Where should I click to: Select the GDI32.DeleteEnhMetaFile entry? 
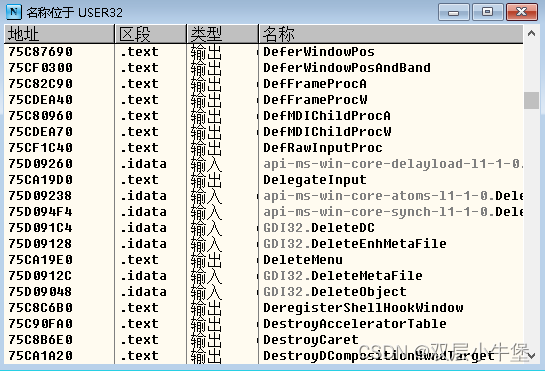point(355,244)
